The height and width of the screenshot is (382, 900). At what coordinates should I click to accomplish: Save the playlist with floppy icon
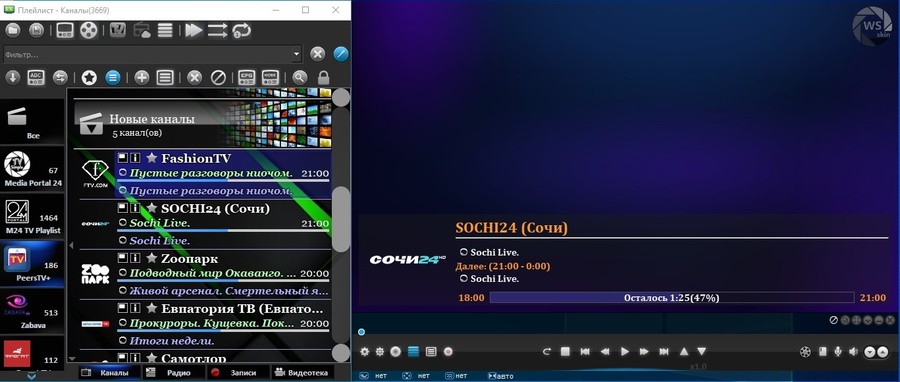[36, 30]
